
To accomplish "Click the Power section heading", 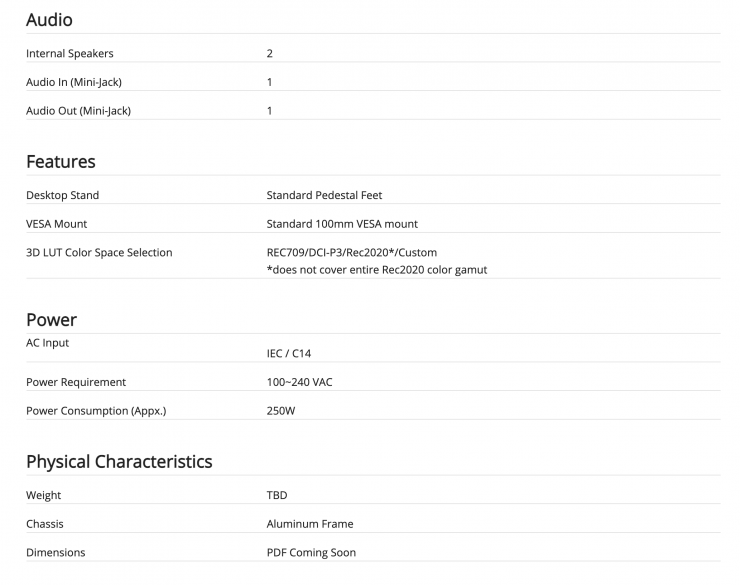I will [x=51, y=320].
